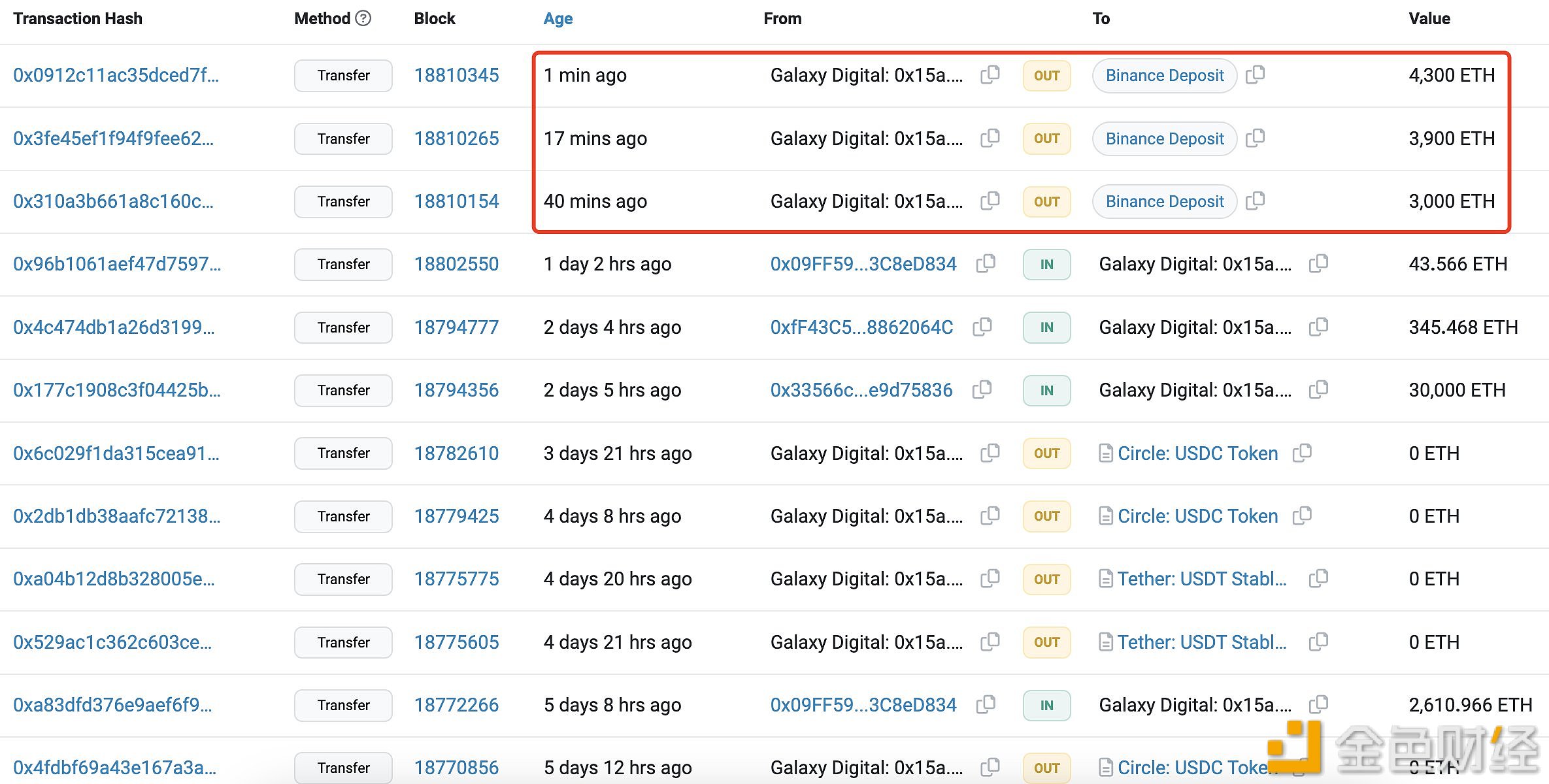Screen dimensions: 1549x784
Task: Copy sender address in 43.566 ETH row
Action: pyautogui.click(x=986, y=263)
